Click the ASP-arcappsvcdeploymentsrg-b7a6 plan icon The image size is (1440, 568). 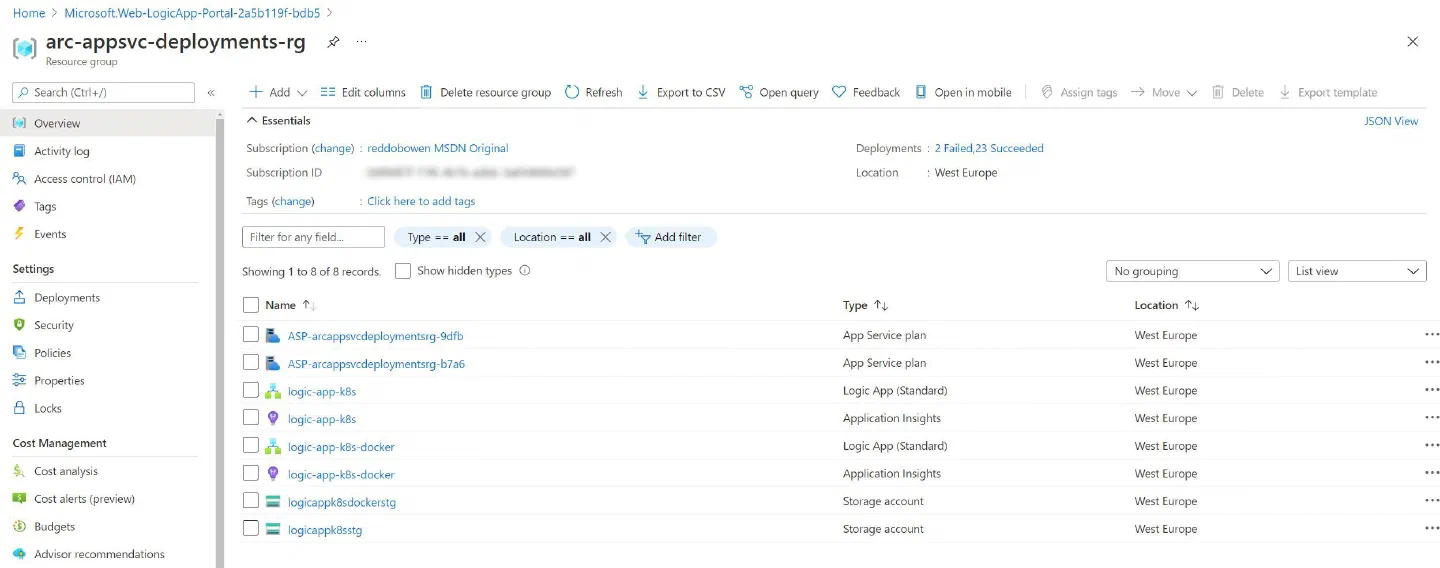[x=273, y=363]
